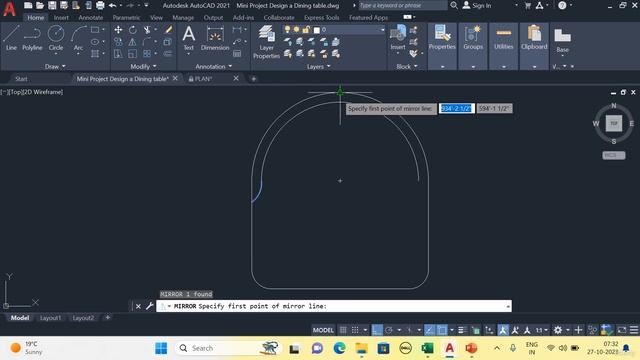Select the Circle tool
The width and height of the screenshot is (640, 360).
(56, 38)
